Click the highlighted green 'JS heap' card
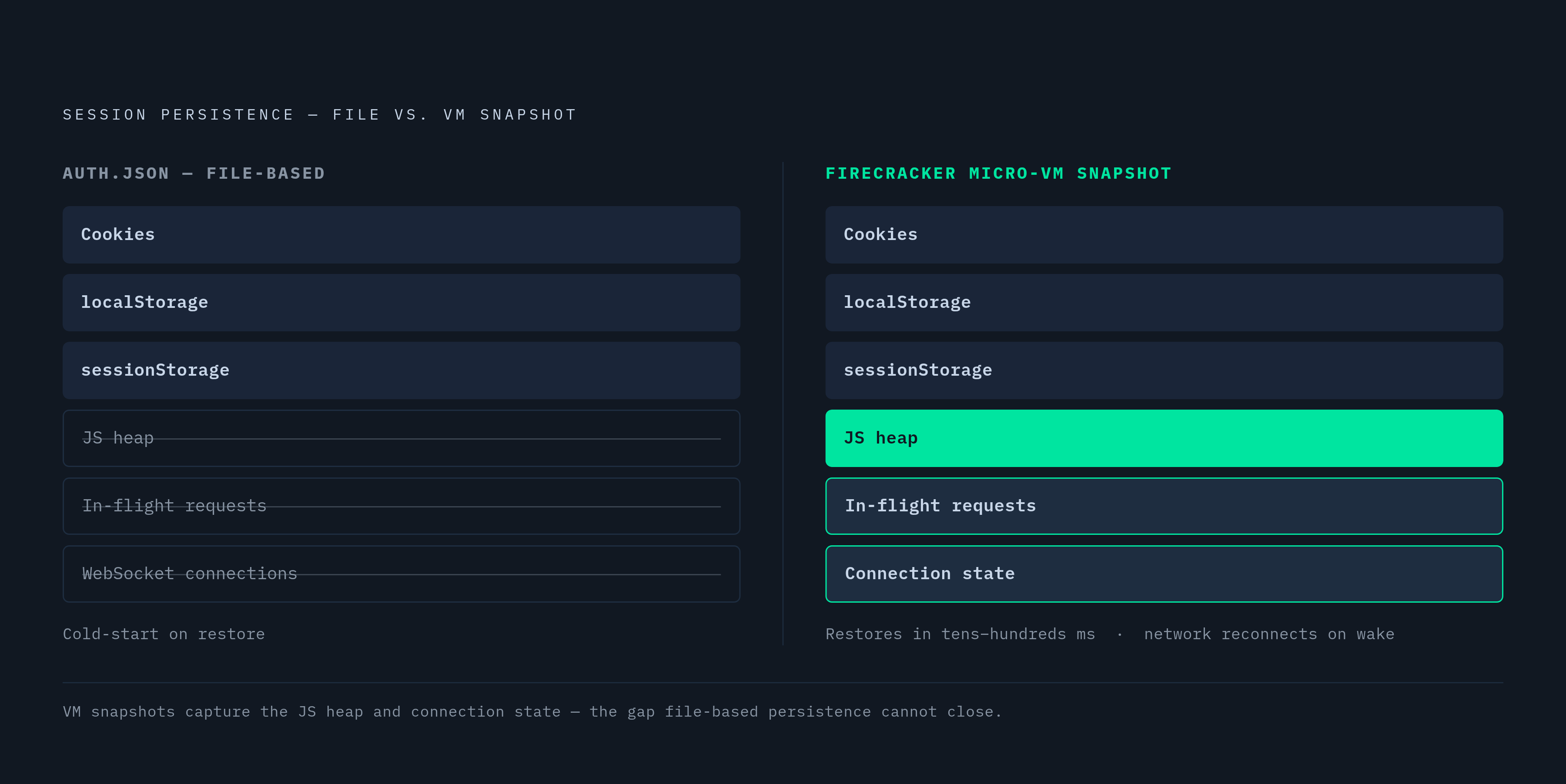Image resolution: width=1566 pixels, height=784 pixels. (1164, 438)
